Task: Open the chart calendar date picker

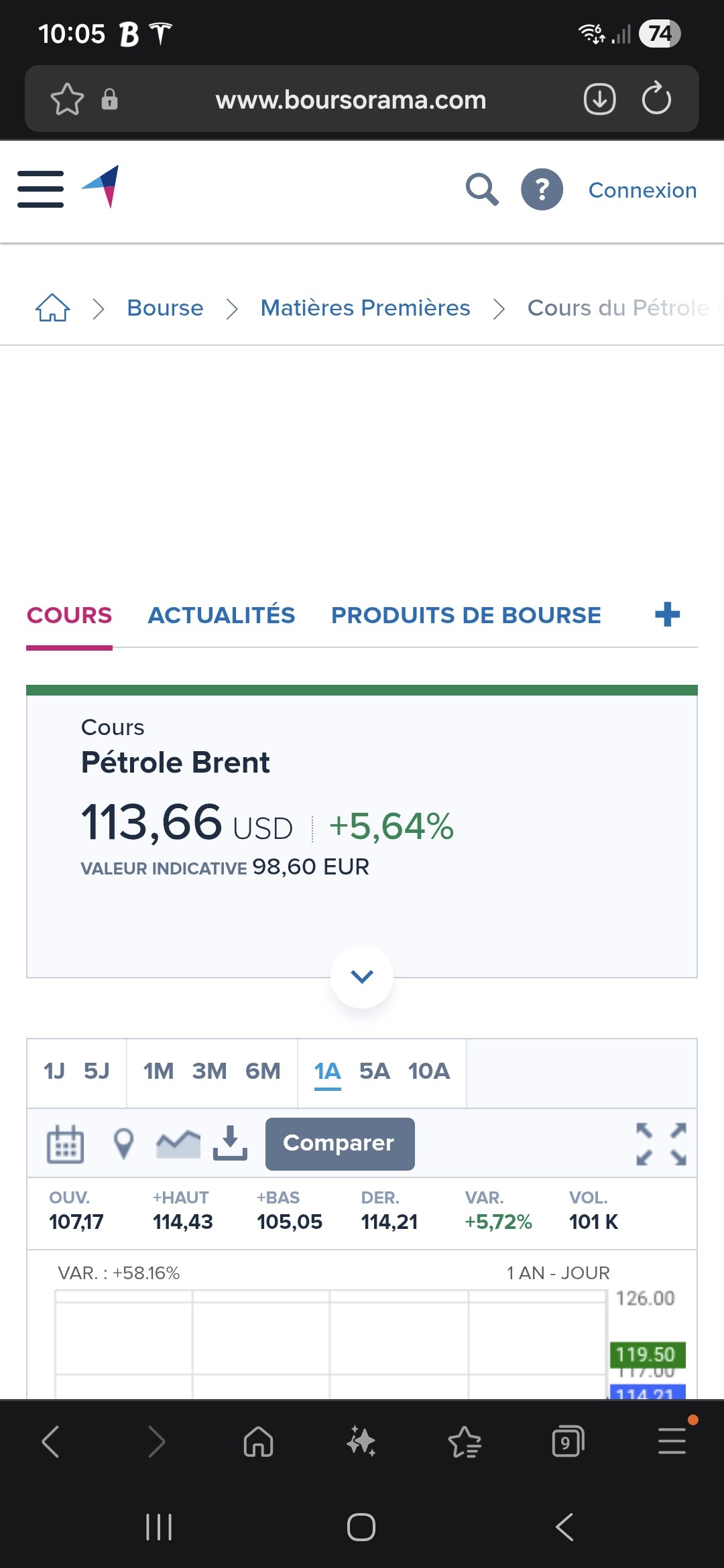Action: (x=65, y=1143)
